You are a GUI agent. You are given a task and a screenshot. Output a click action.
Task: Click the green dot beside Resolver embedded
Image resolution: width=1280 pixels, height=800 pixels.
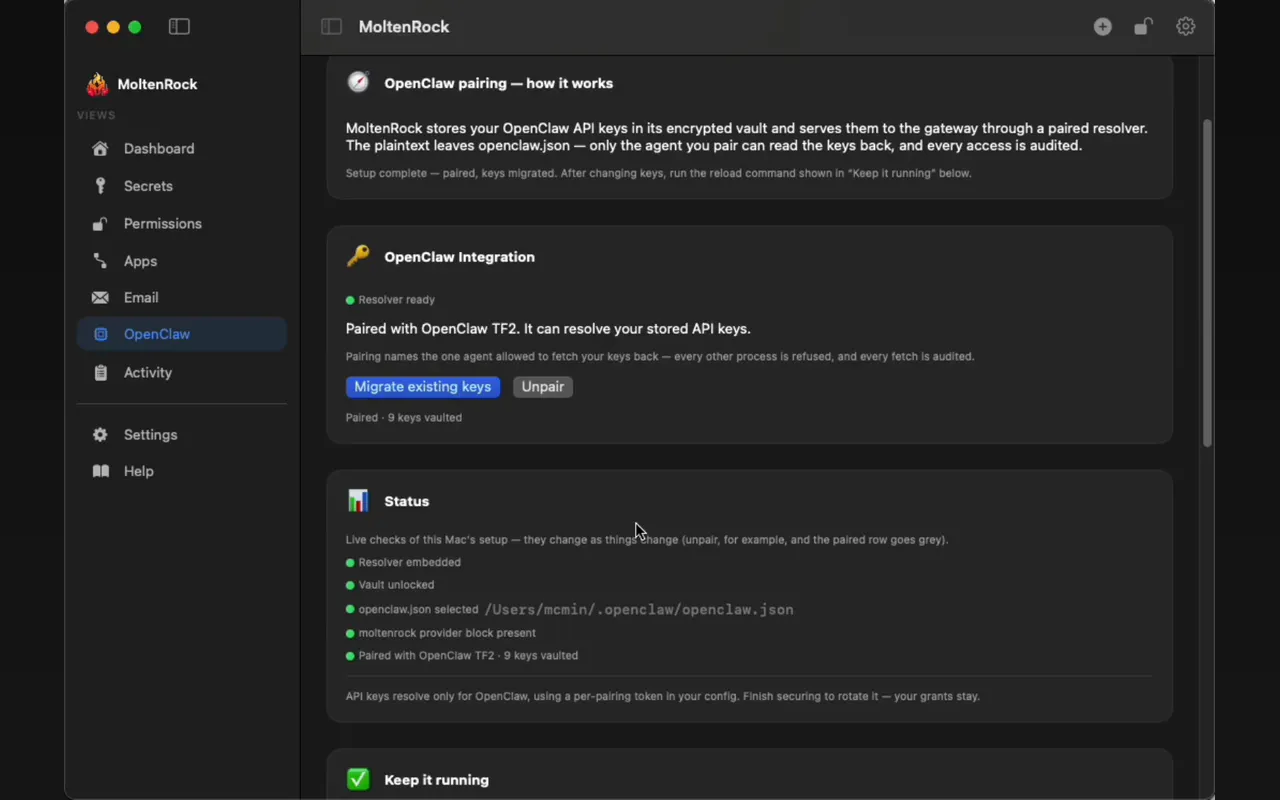click(x=350, y=563)
